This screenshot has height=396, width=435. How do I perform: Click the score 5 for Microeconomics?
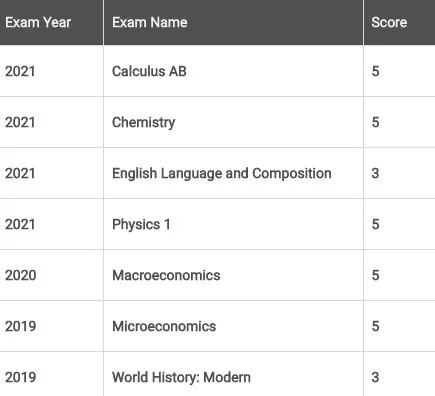click(375, 326)
